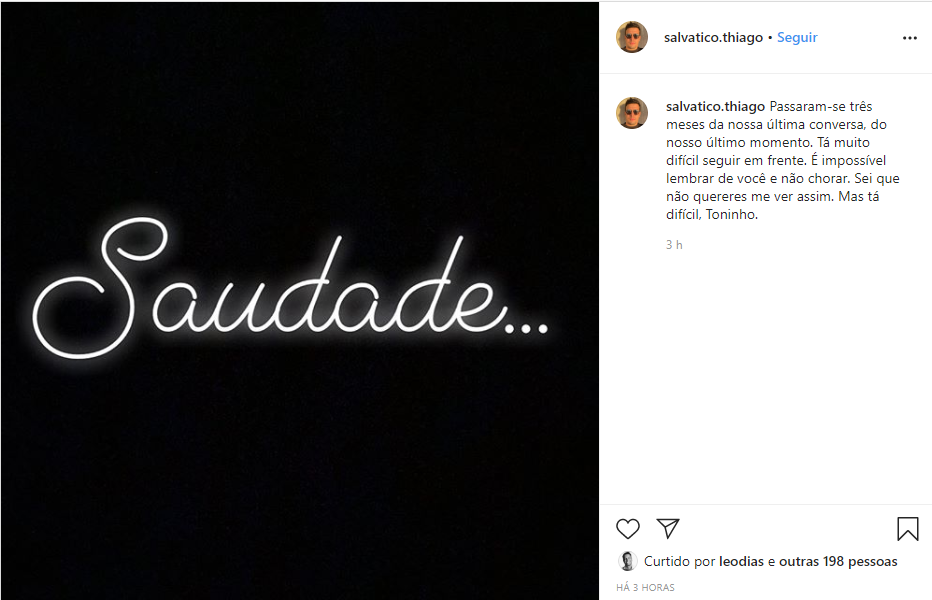Follow the account via Seguir
The image size is (932, 600).
coord(797,37)
